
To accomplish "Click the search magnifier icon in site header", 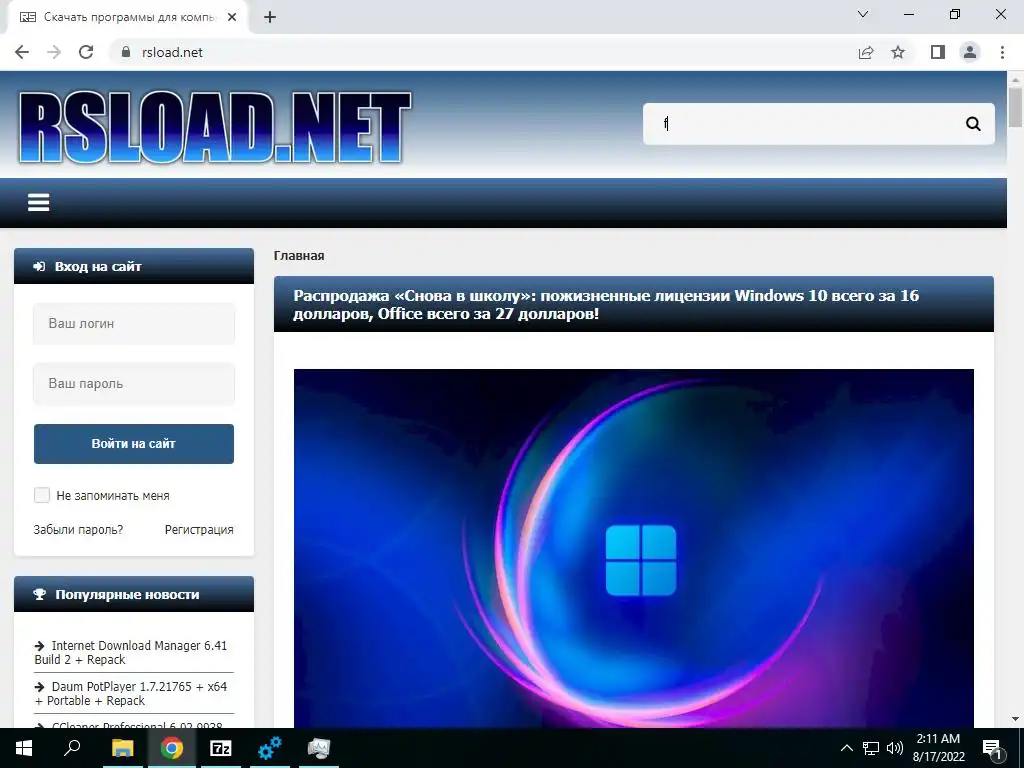I will coord(973,123).
